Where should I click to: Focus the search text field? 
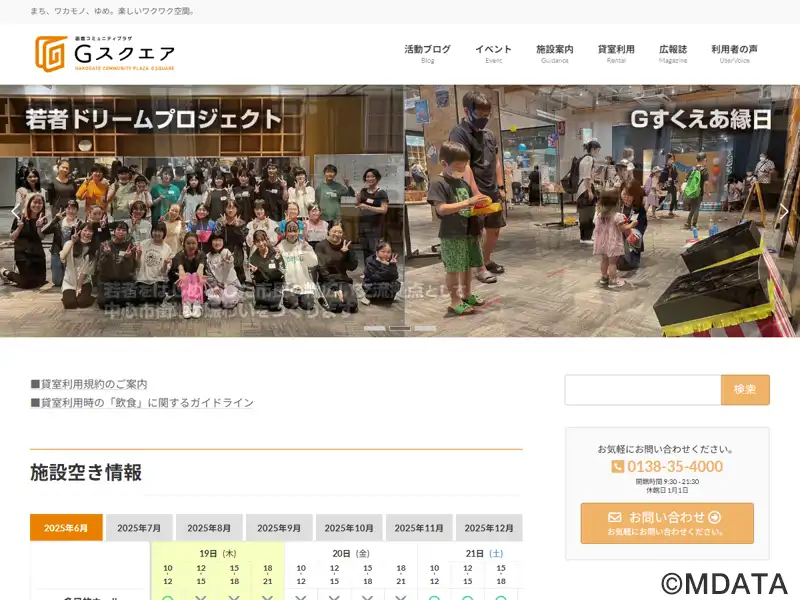643,390
